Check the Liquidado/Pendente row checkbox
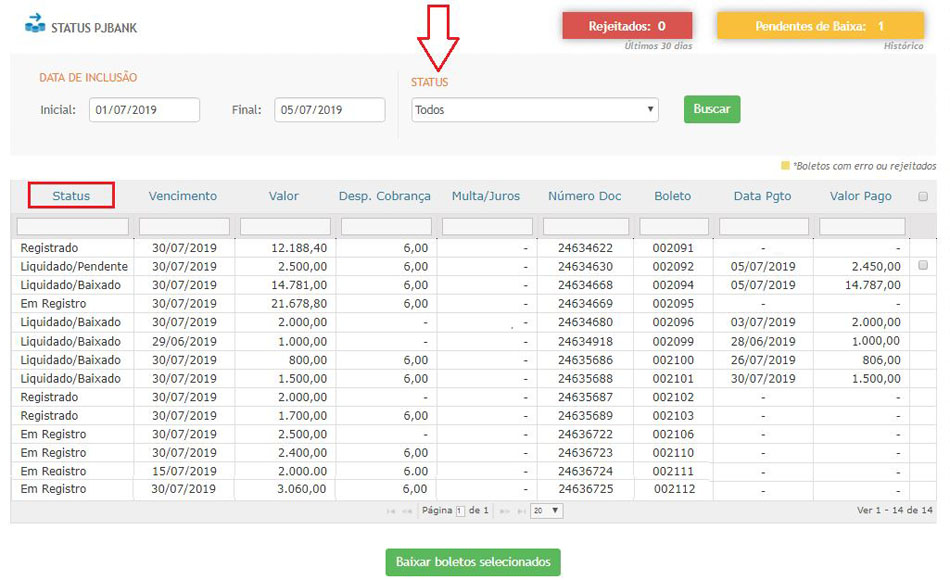Screen dimensions: 950x580 point(922,266)
